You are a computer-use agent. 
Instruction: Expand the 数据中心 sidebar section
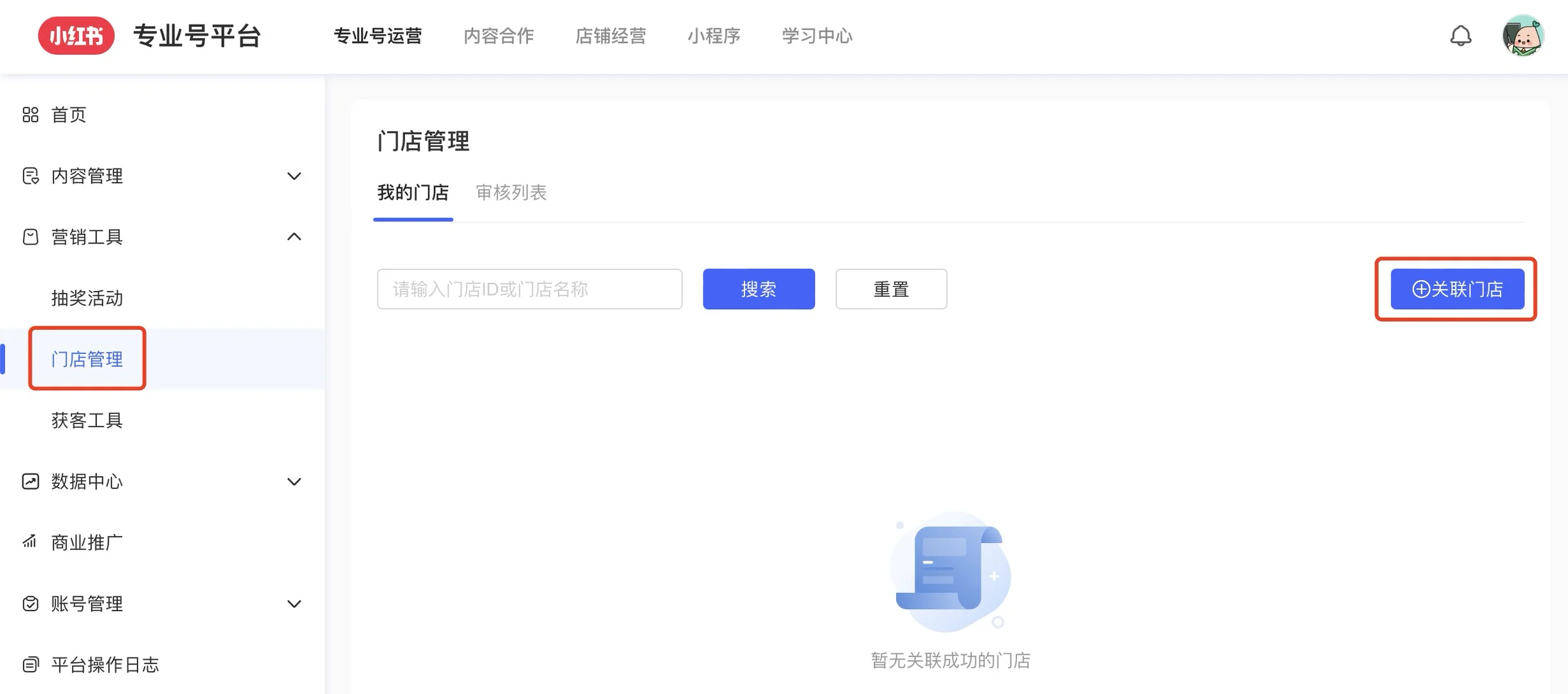pyautogui.click(x=294, y=481)
